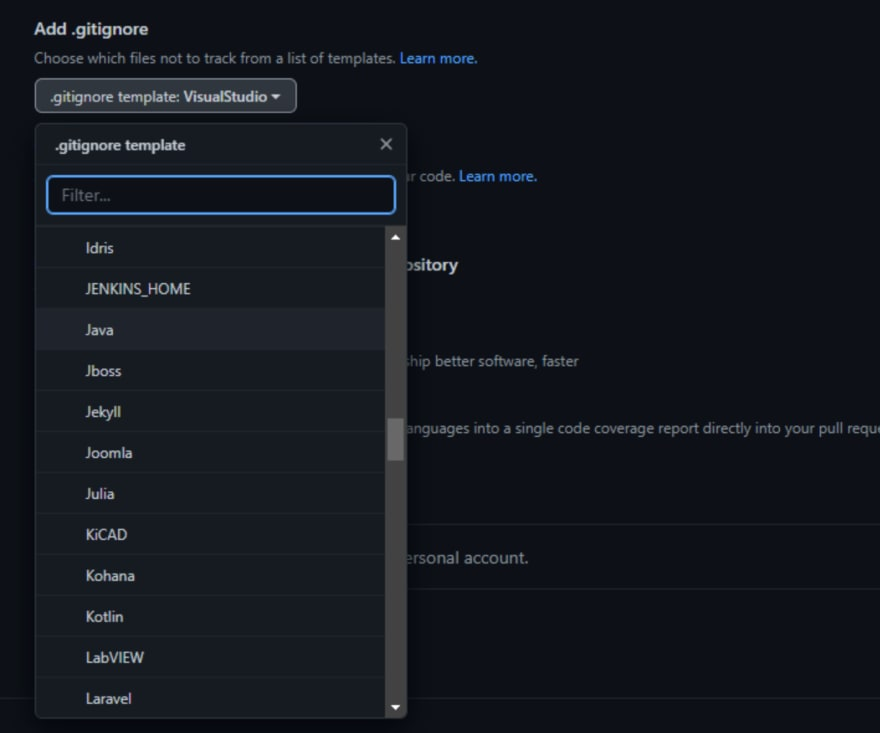Choose the Jboss template
Image resolution: width=880 pixels, height=733 pixels.
coord(210,370)
